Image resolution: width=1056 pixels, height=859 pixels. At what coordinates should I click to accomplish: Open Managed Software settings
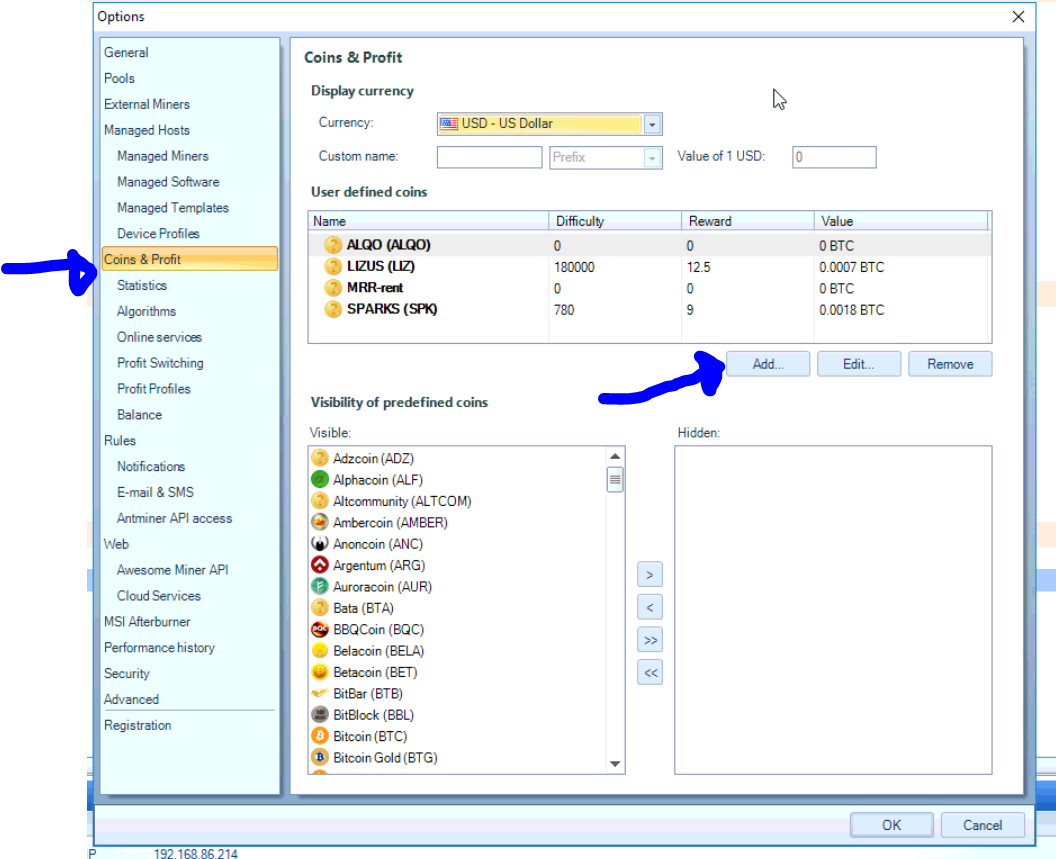[x=168, y=182]
